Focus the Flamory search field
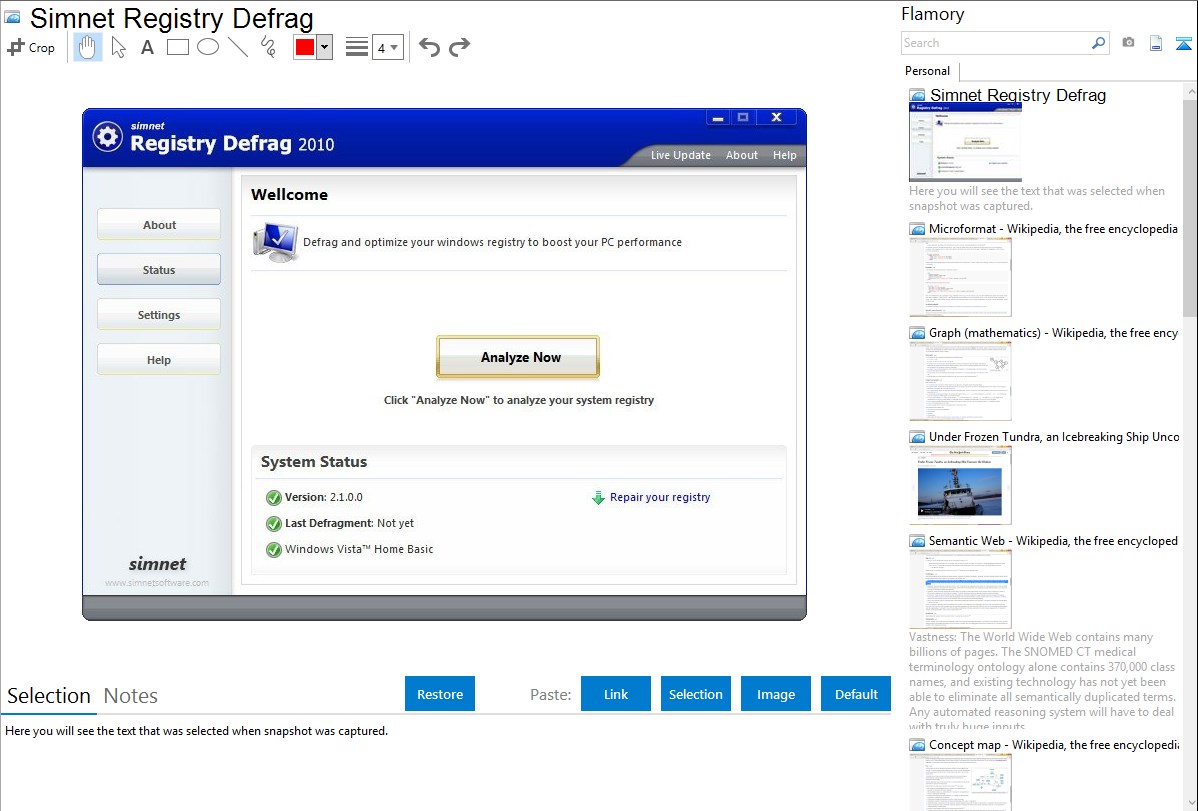 (995, 43)
